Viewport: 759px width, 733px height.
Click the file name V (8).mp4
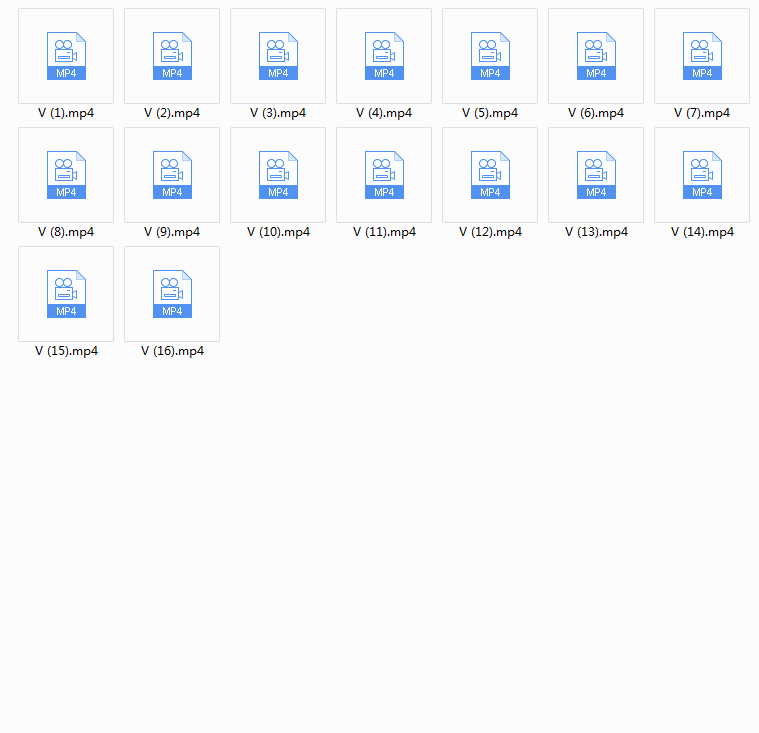[66, 232]
